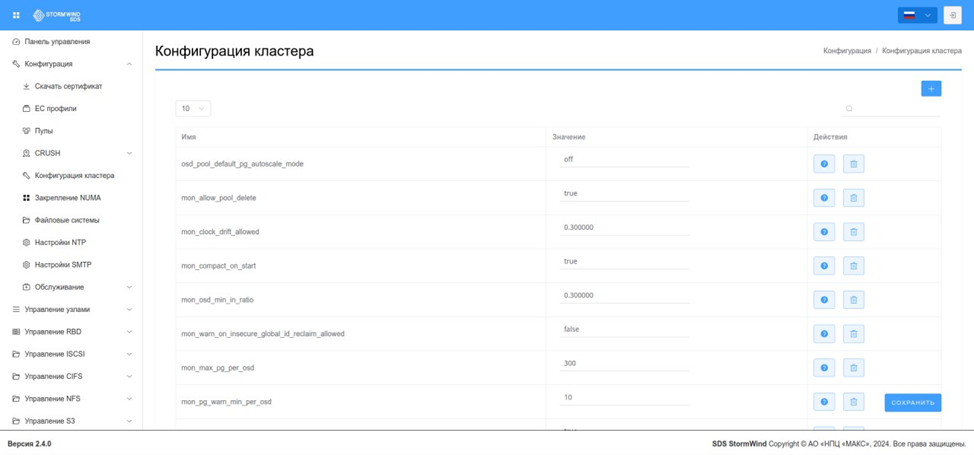Show help for osd_pool_default_pg_autoscale_mode
This screenshot has height=455, width=974.
click(824, 164)
